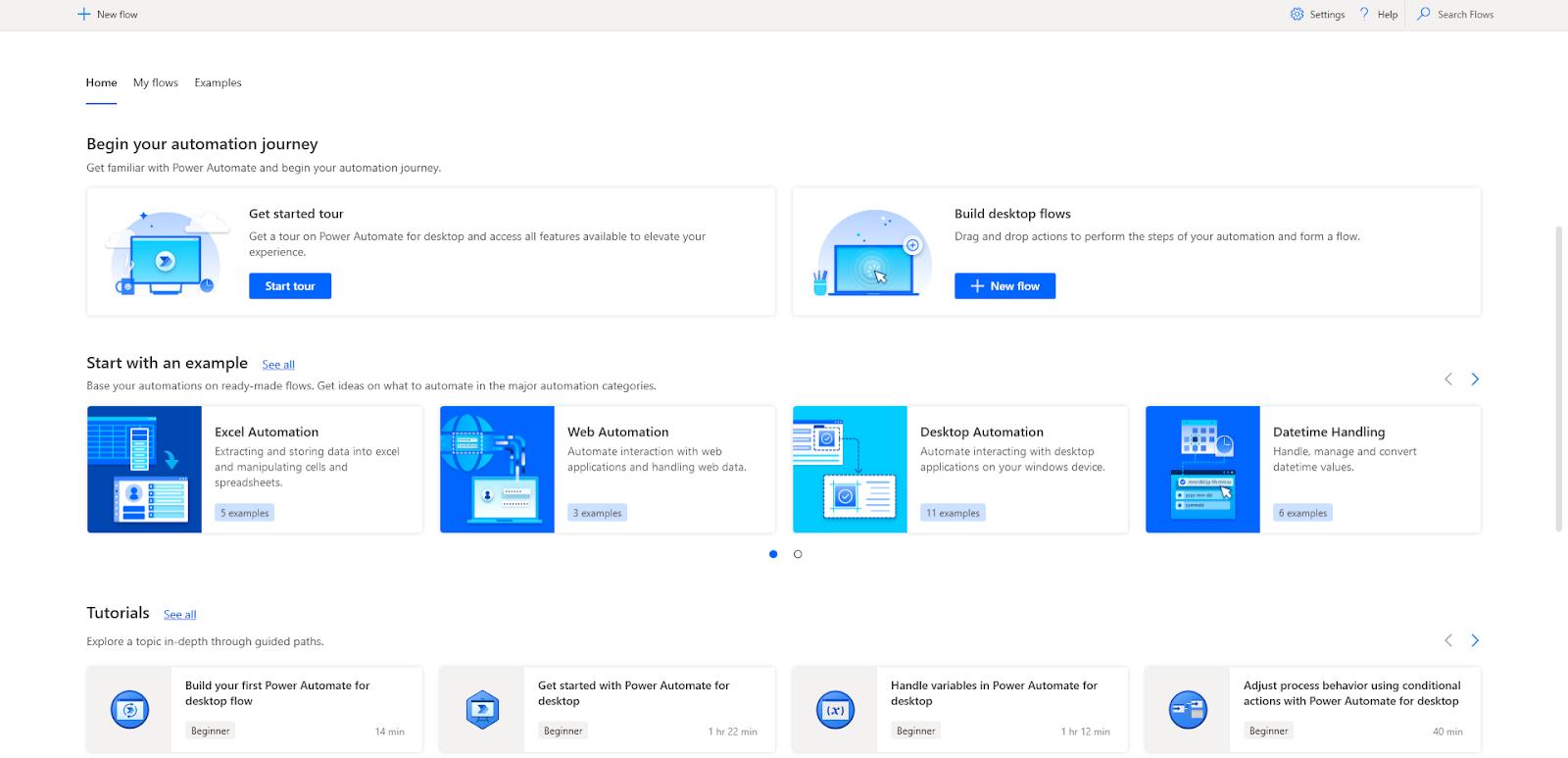Click the Datetime Handling card image
1568x758 pixels.
[x=1202, y=470]
